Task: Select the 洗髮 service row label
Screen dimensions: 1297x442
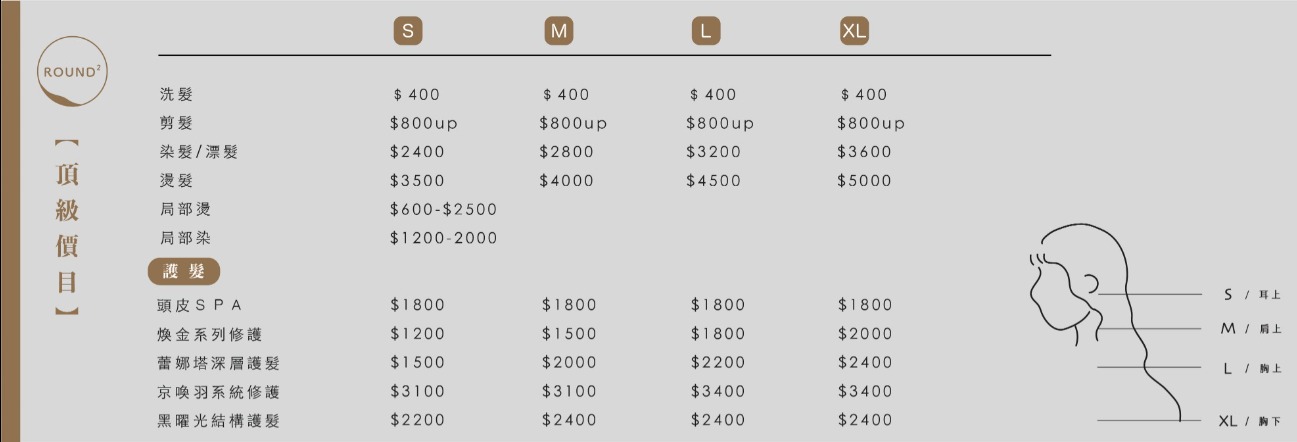Action: click(x=175, y=95)
